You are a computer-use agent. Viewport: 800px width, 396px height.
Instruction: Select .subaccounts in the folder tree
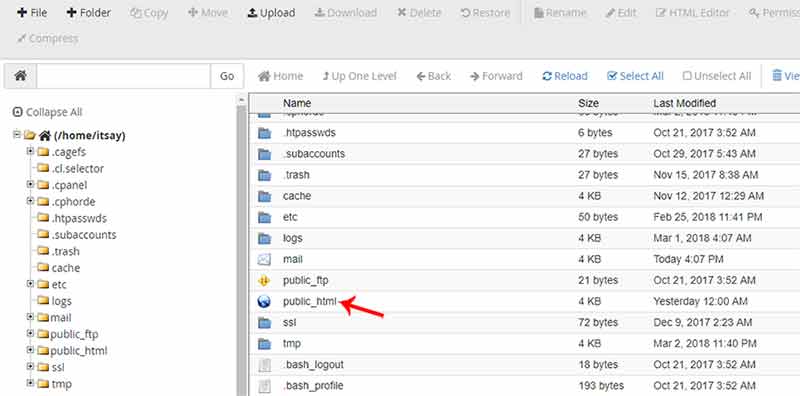[84, 235]
